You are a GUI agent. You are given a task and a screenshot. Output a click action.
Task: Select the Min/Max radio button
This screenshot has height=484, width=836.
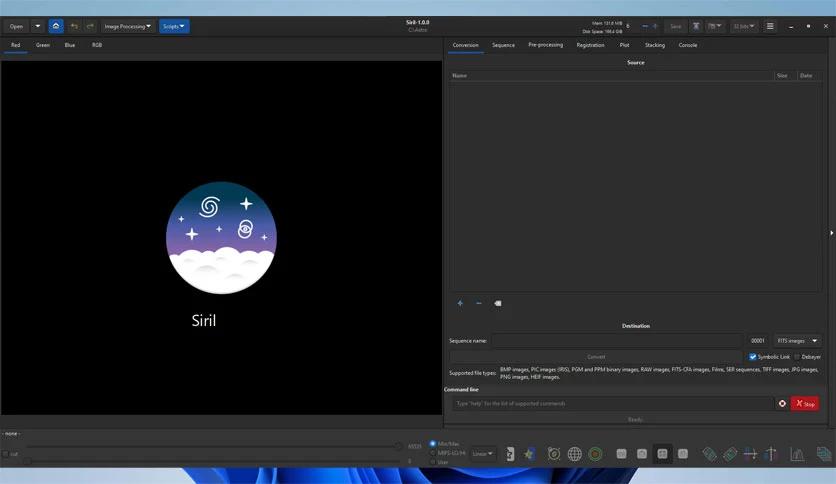(432, 443)
